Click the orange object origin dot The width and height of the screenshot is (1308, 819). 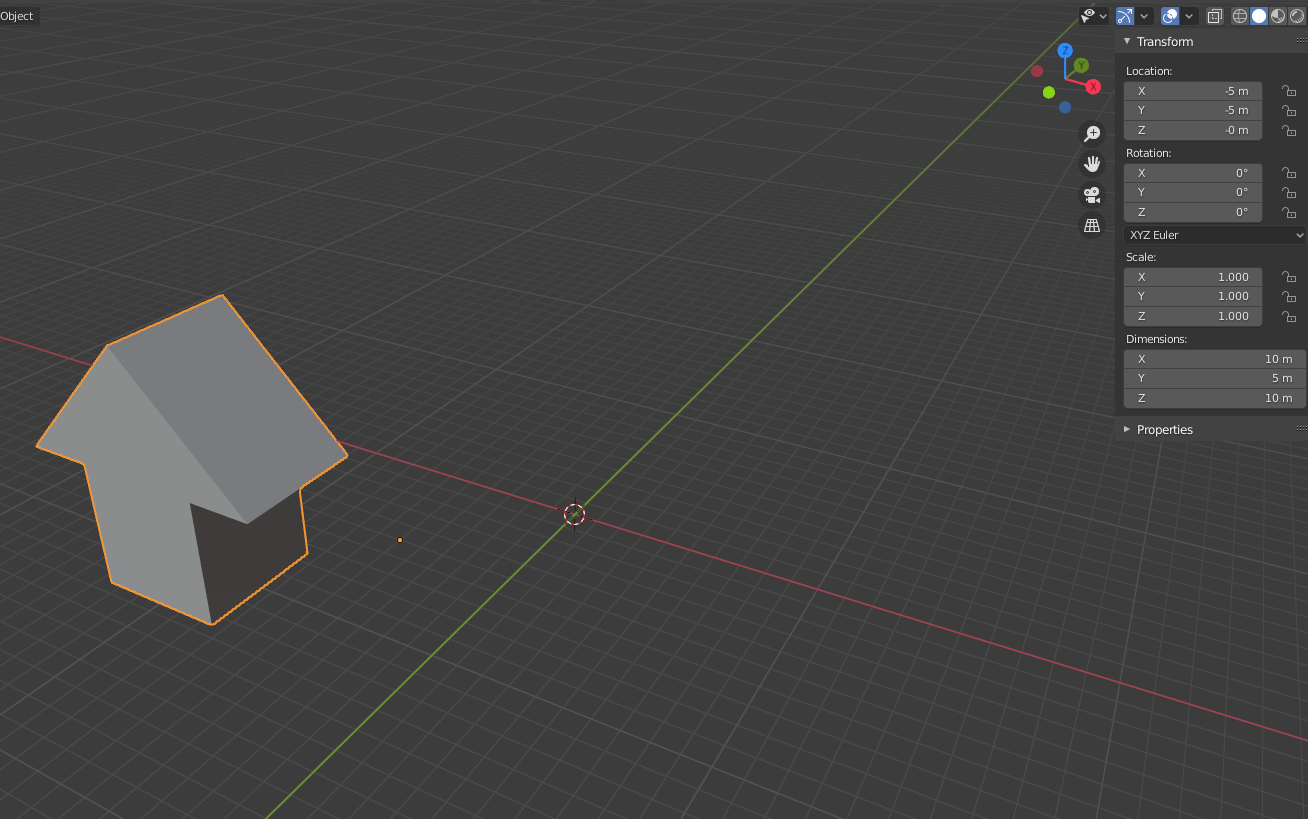pyautogui.click(x=400, y=540)
